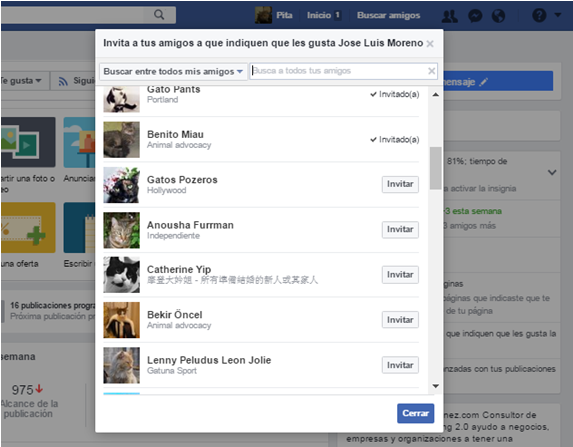
Task: Open 'Buscar entre todos mis amigos' dropdown
Action: (x=173, y=71)
